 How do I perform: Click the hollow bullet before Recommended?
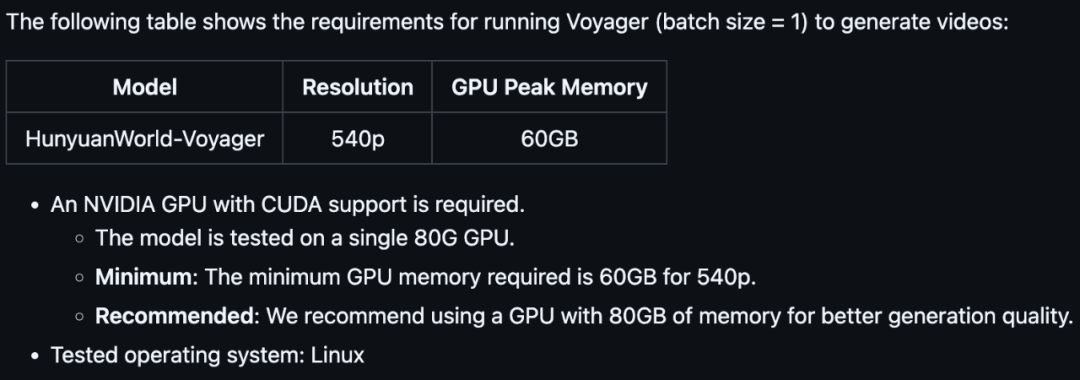click(x=80, y=317)
